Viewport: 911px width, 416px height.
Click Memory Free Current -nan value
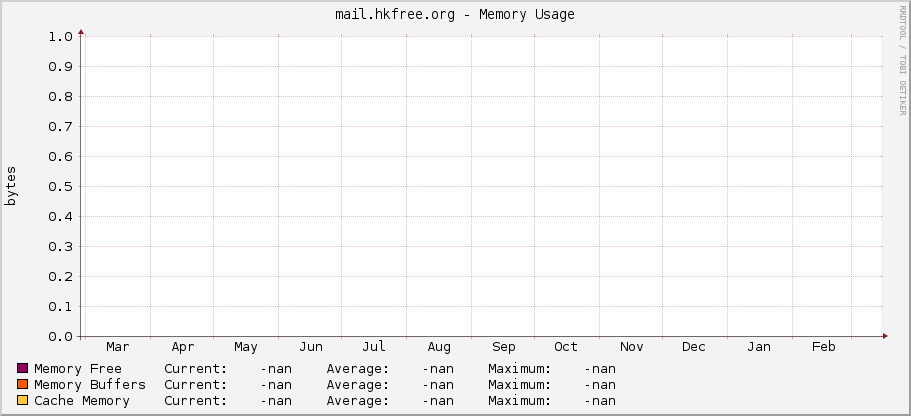276,369
